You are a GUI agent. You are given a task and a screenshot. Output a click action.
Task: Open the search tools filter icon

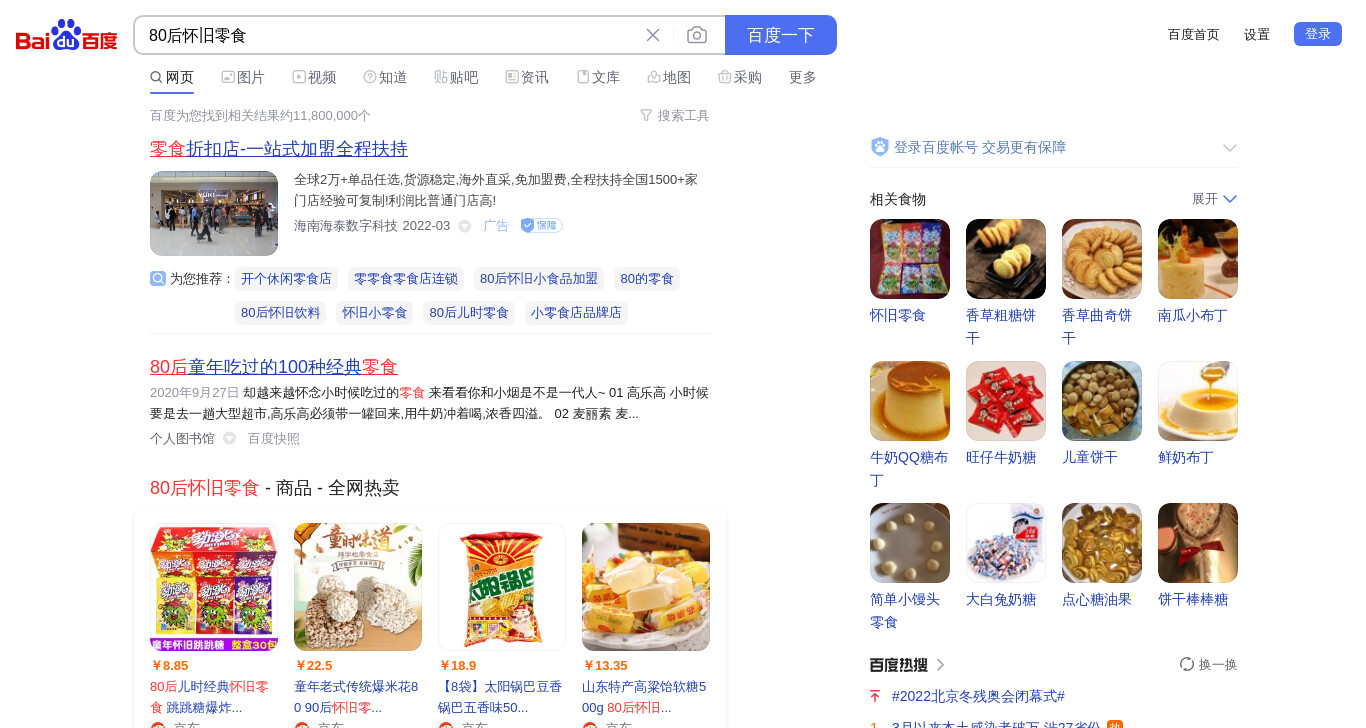(x=646, y=115)
